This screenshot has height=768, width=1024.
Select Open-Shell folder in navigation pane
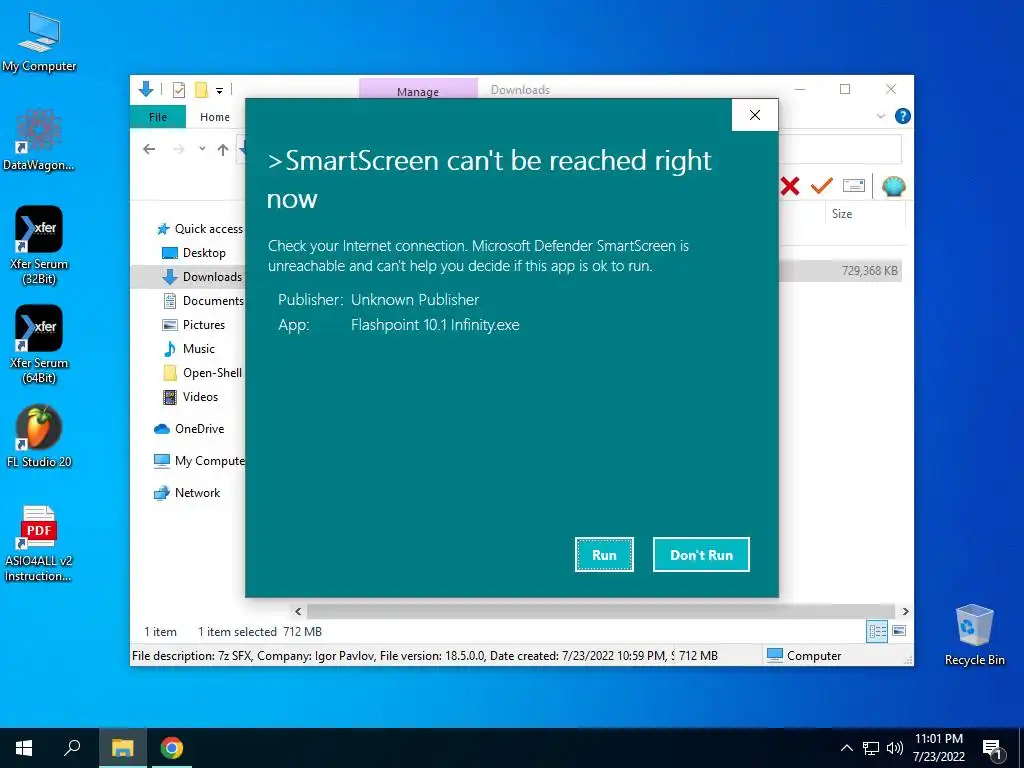tap(202, 373)
